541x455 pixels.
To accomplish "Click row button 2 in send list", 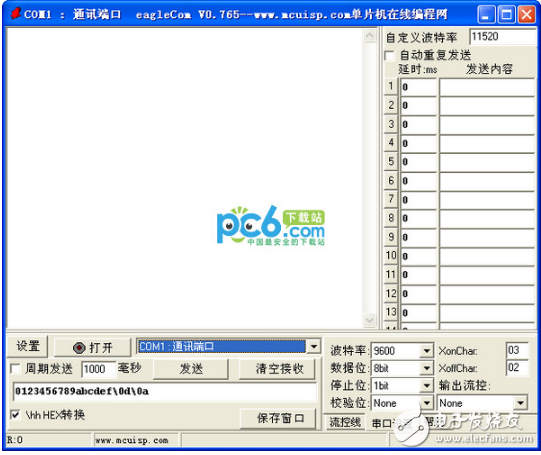I will (391, 105).
